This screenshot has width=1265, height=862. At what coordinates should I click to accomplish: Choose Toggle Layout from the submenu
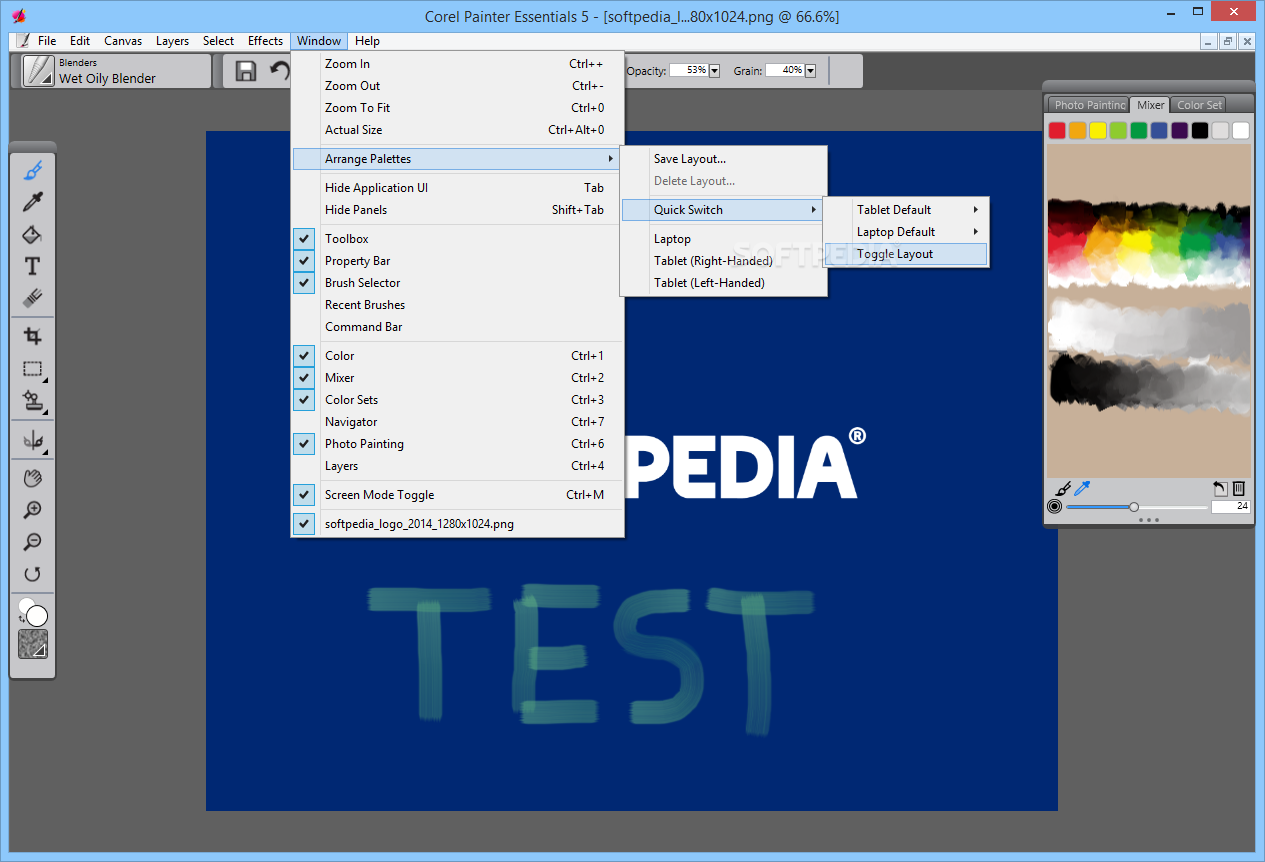[907, 254]
